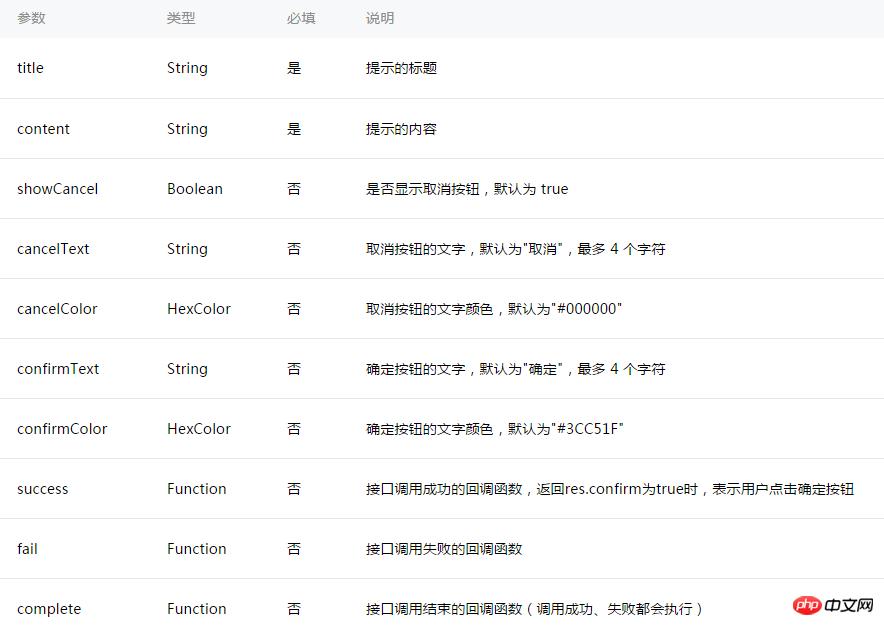The width and height of the screenshot is (884, 625).
Task: Click the HexColor type label for cancelColor
Action: click(x=198, y=308)
